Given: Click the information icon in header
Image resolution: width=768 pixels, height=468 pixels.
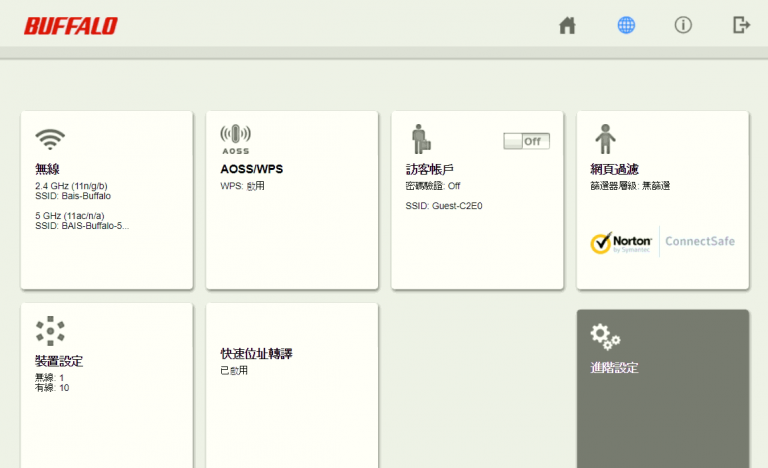Looking at the screenshot, I should [683, 25].
